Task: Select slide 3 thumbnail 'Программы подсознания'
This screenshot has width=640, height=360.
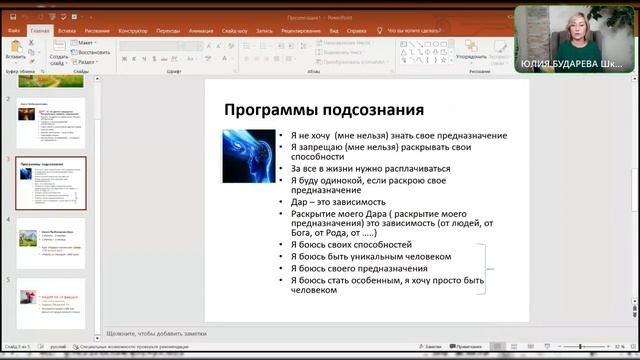Action: (x=51, y=183)
